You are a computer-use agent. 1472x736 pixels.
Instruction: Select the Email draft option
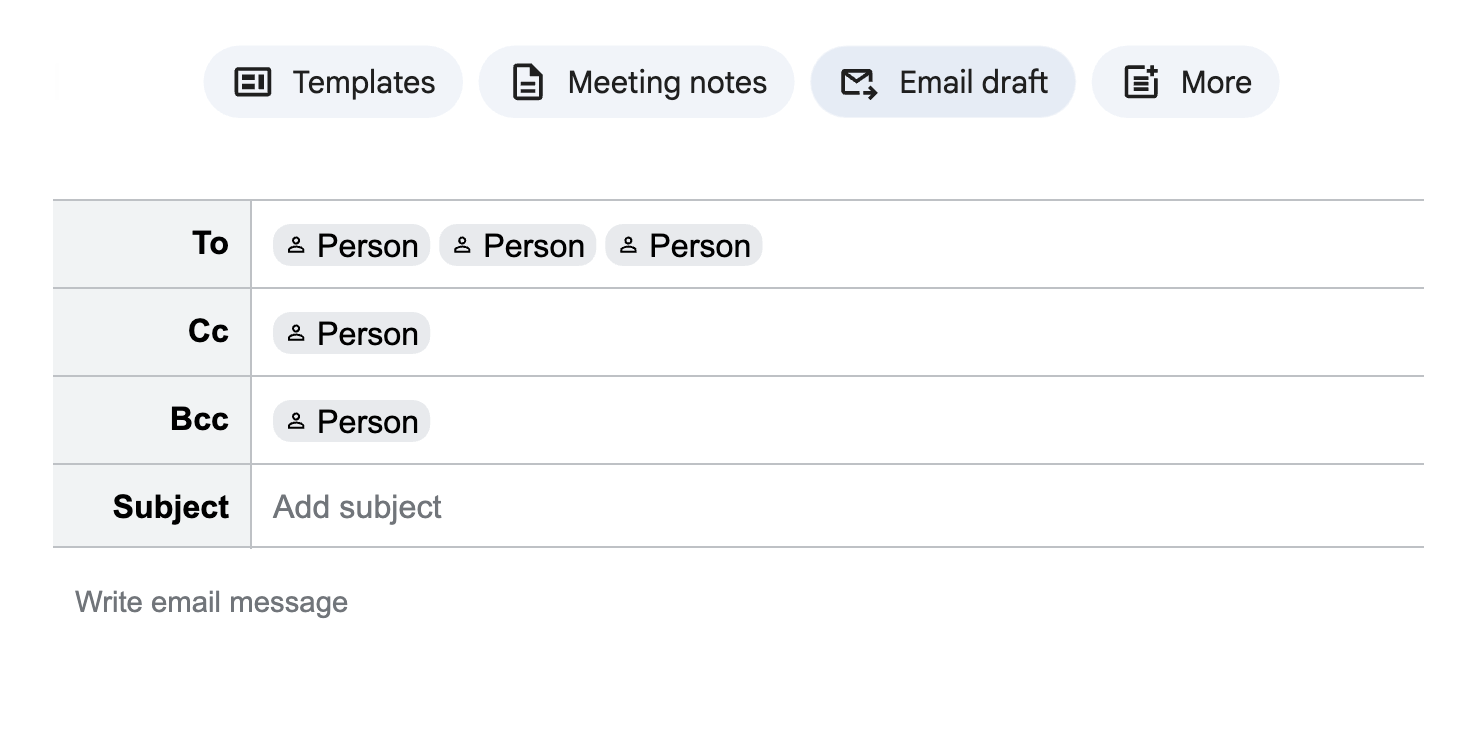[943, 82]
